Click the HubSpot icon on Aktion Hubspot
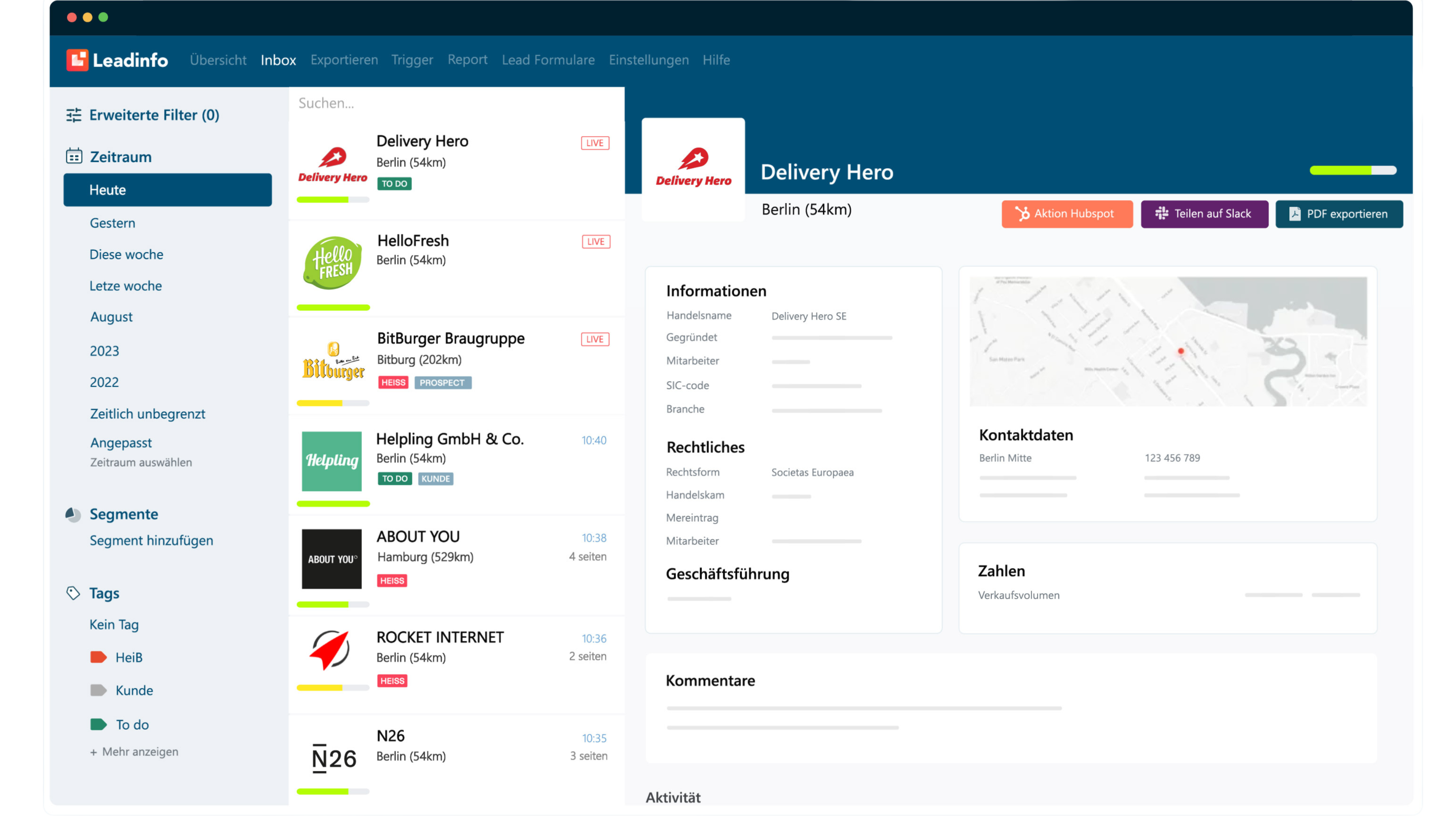Image resolution: width=1456 pixels, height=819 pixels. (1022, 214)
